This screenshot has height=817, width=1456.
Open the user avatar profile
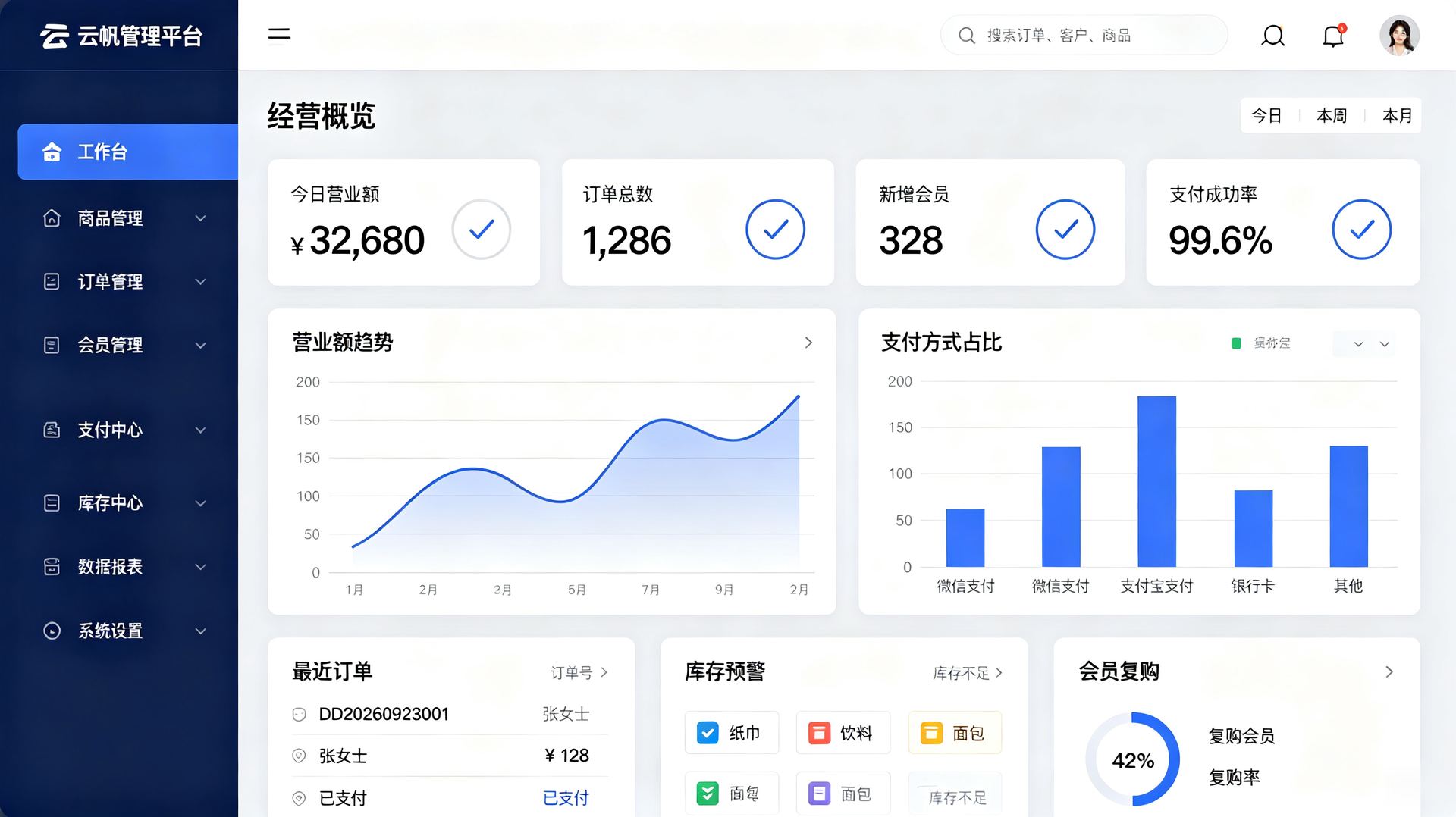[1399, 36]
